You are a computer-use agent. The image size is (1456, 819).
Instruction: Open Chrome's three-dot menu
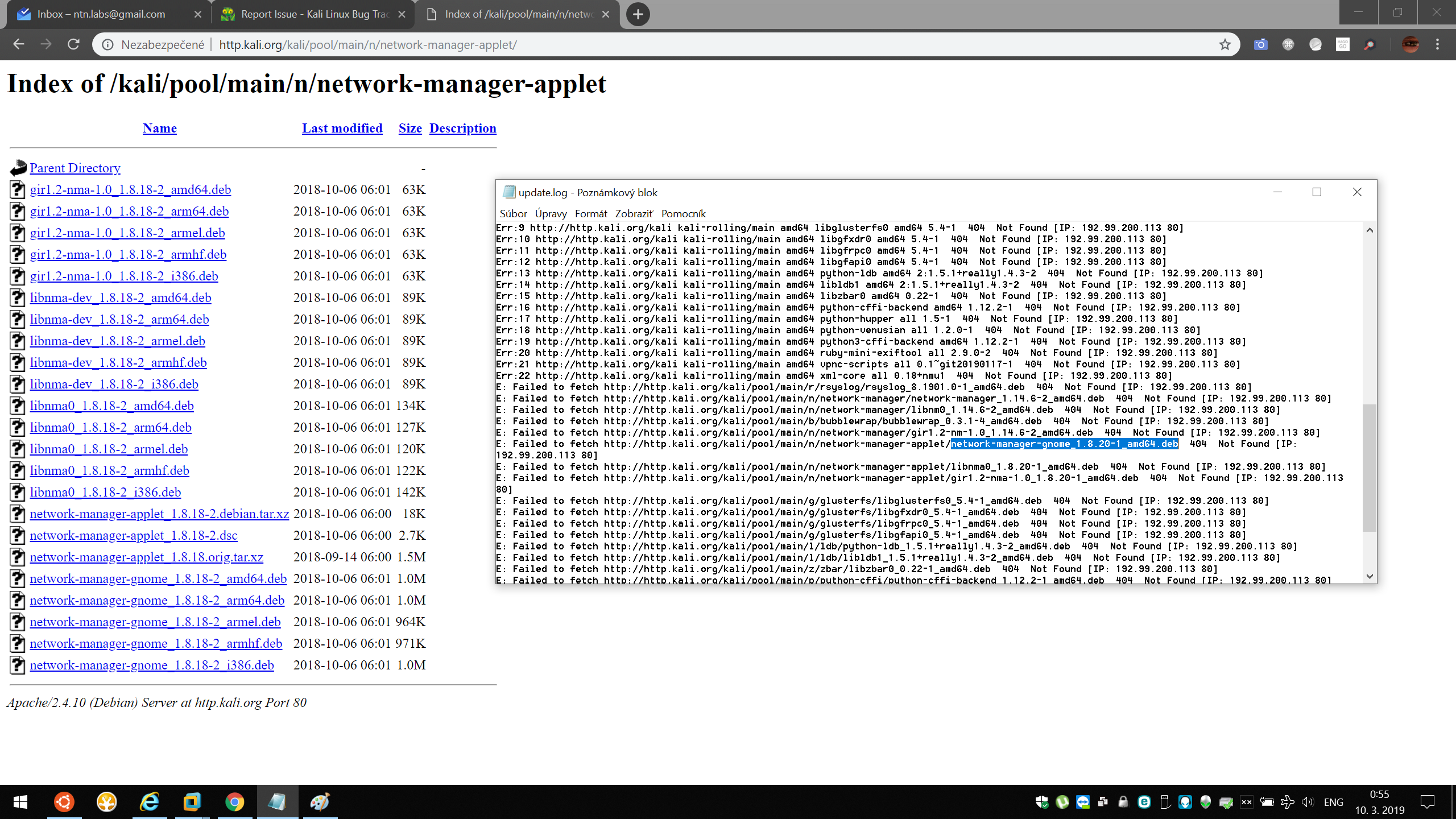1437,44
